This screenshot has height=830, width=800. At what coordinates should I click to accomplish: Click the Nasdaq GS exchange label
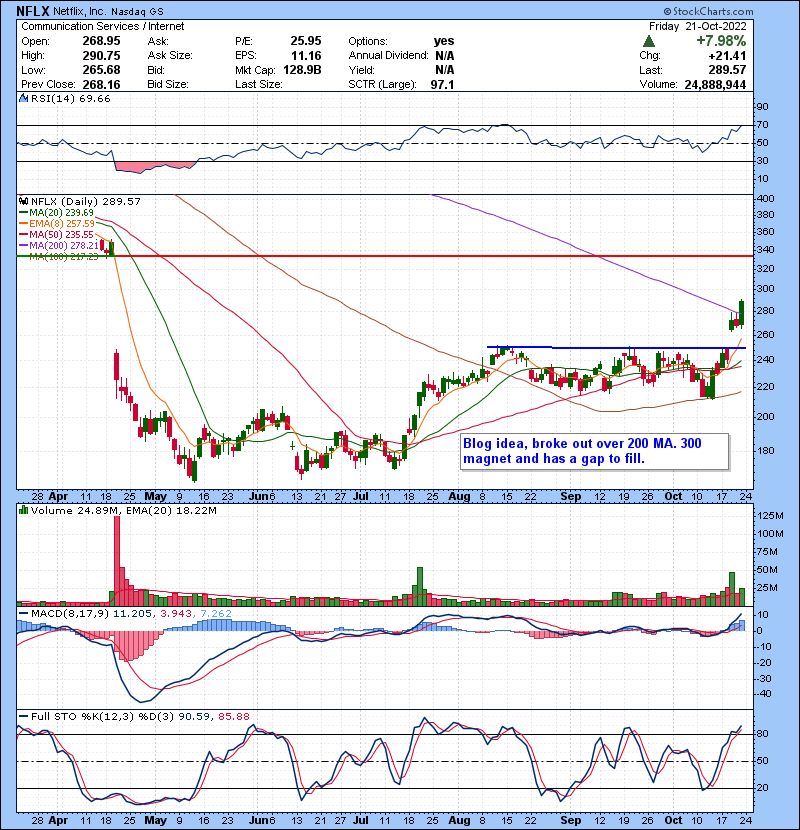tap(137, 11)
